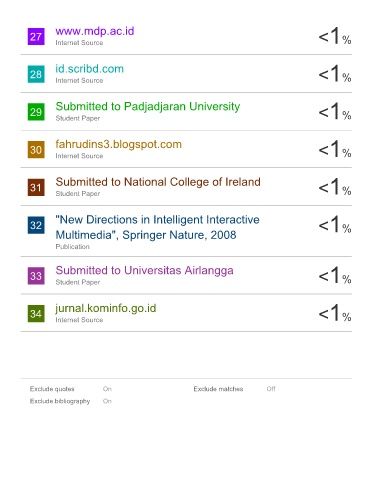Open the www.mdp.ac.id source link
Image resolution: width=370 pixels, height=480 pixels.
click(95, 31)
